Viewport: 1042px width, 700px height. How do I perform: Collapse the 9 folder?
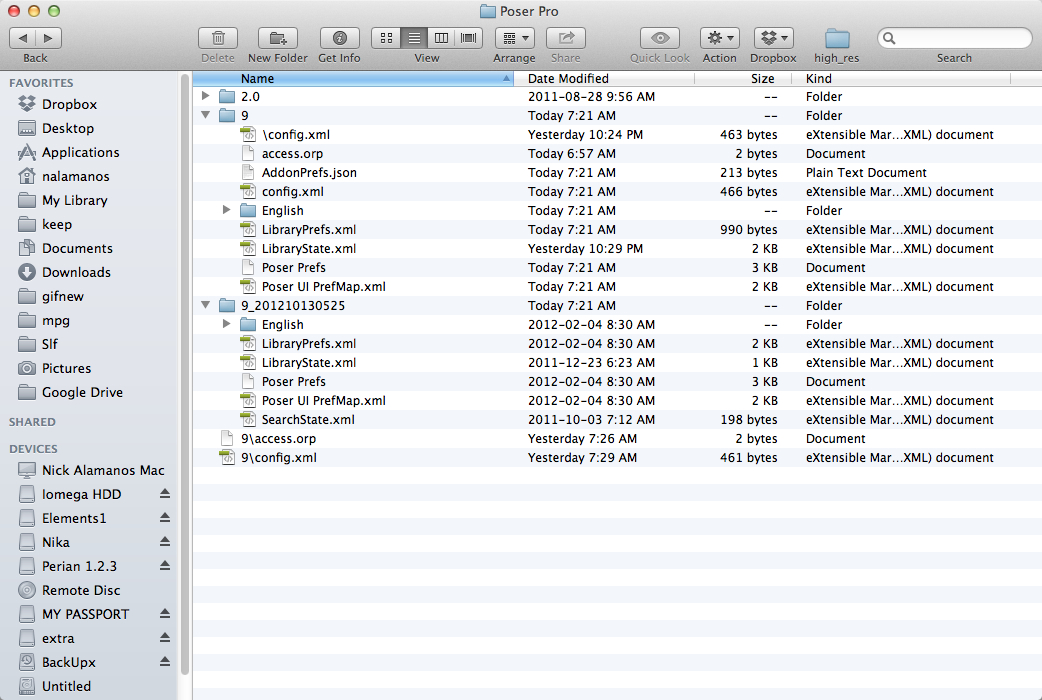click(206, 115)
